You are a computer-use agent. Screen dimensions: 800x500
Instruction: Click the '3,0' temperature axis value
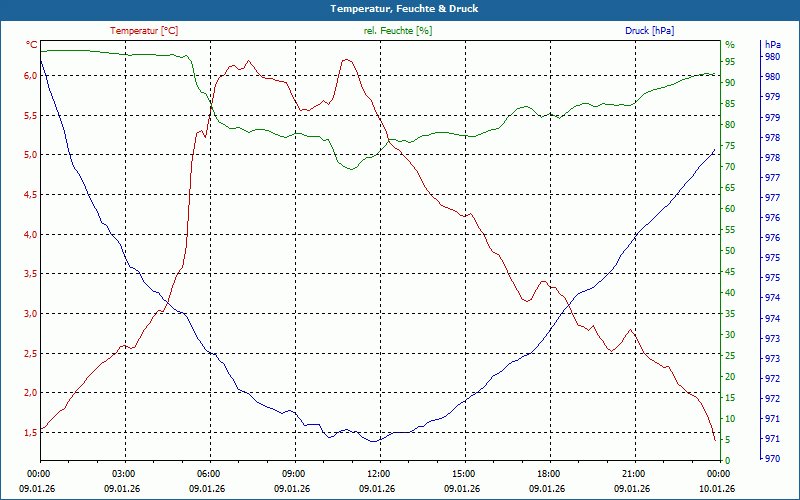pos(31,313)
